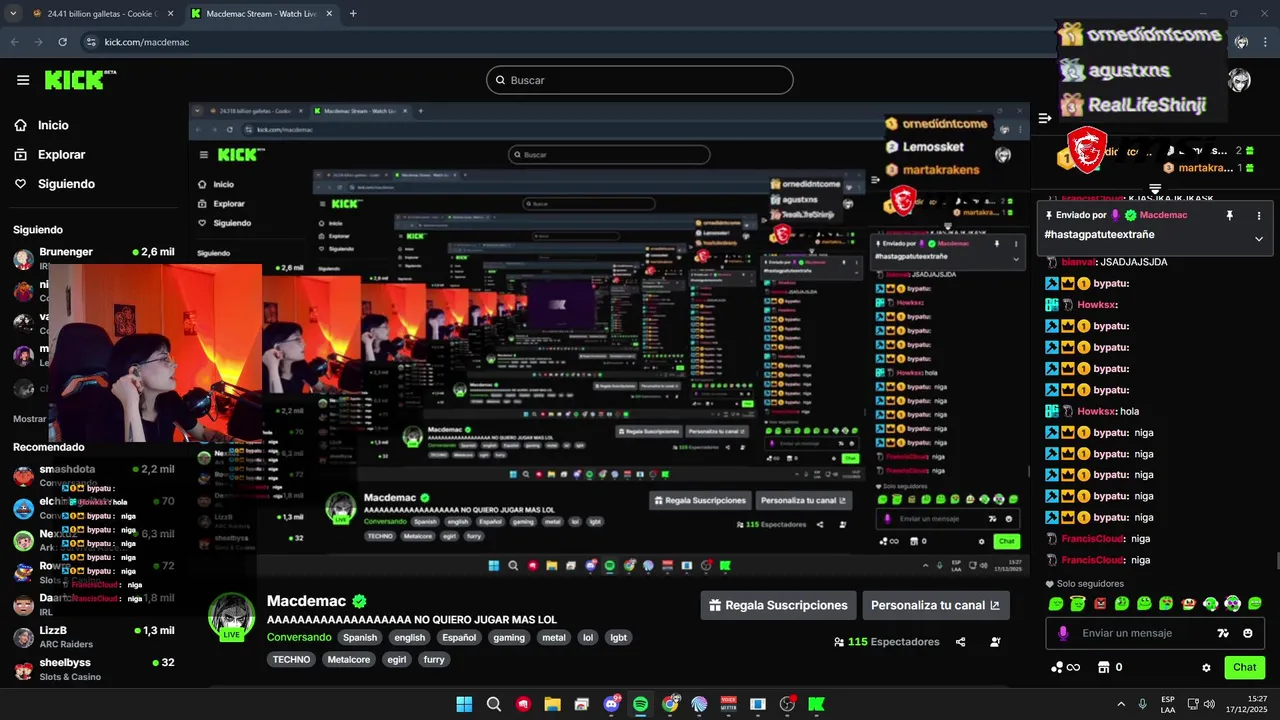Show hidden system tray icons
Screen dimensions: 1280x720
click(x=1121, y=704)
